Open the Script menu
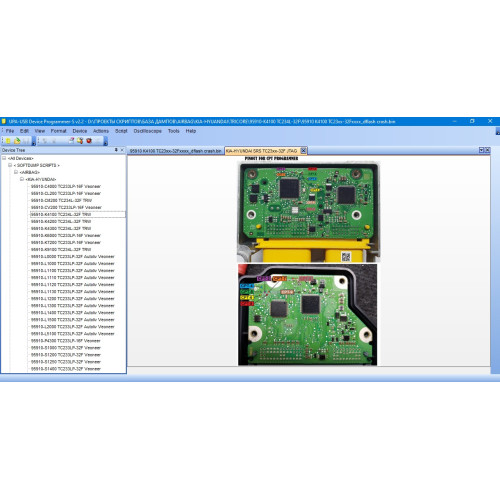This screenshot has width=500, height=500. pyautogui.click(x=121, y=131)
